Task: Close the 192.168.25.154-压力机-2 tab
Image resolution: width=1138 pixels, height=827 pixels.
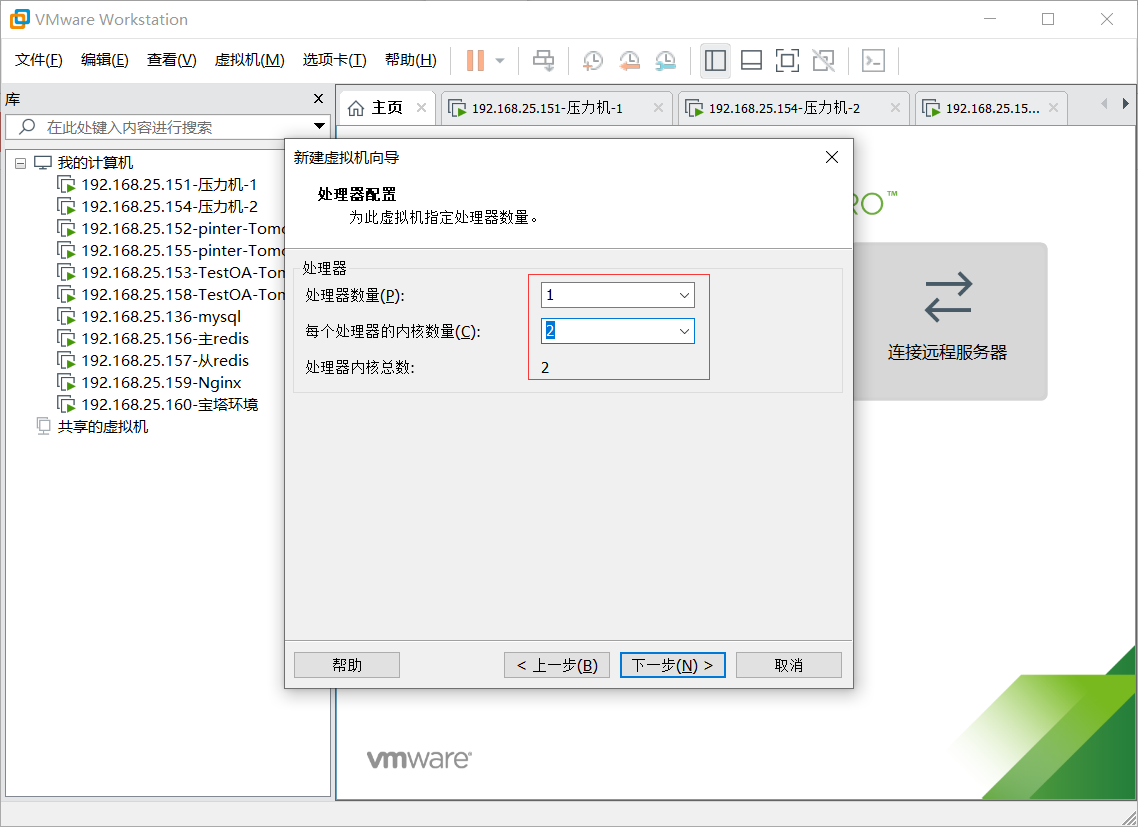Action: click(x=895, y=107)
